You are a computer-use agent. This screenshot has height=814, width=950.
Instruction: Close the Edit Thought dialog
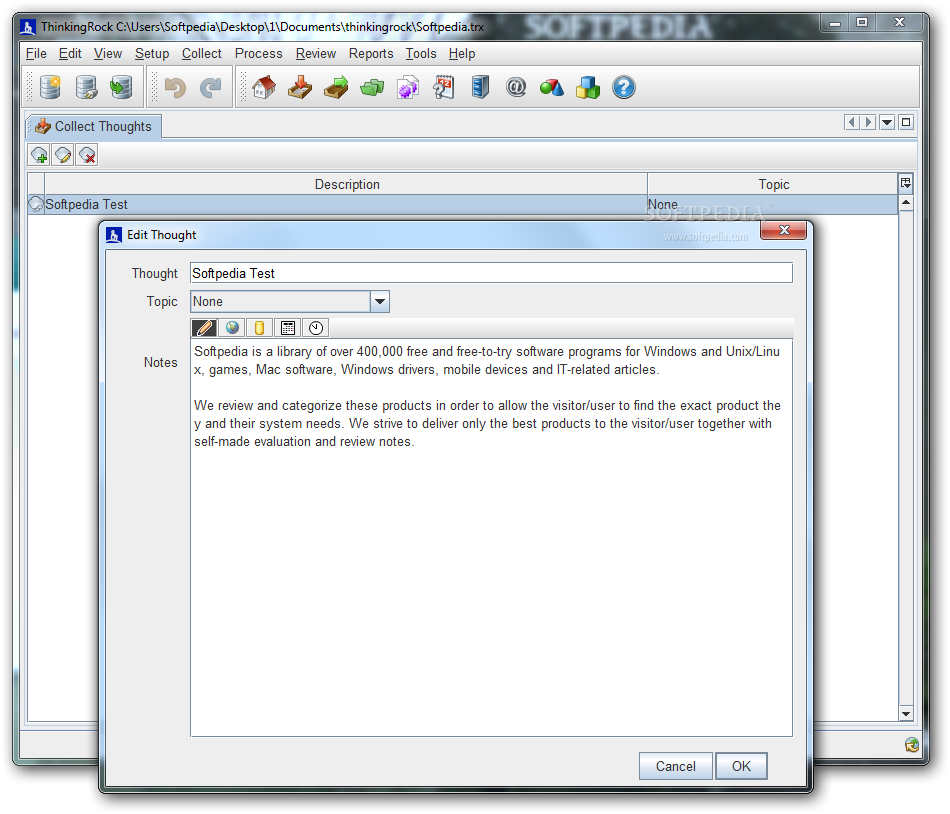click(783, 230)
